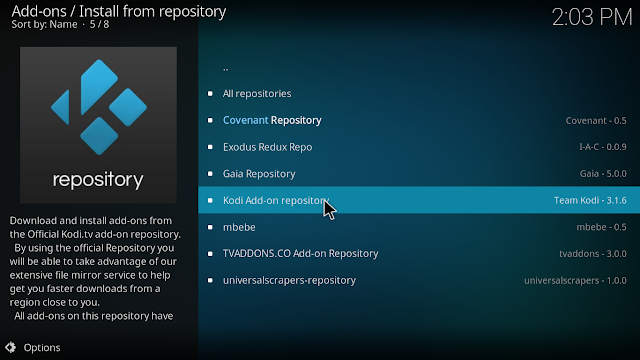Click bullet icon beside mbebe
The height and width of the screenshot is (360, 640).
[210, 227]
